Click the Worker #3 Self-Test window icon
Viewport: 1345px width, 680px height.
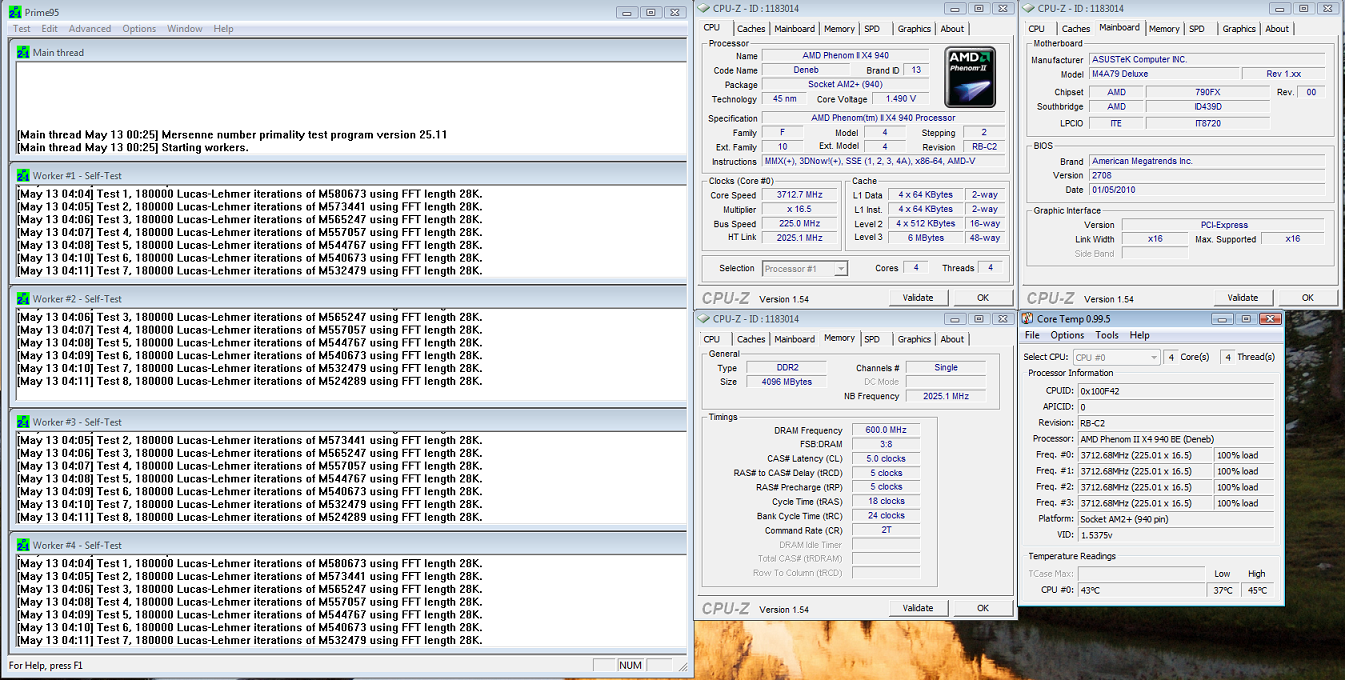pyautogui.click(x=23, y=422)
